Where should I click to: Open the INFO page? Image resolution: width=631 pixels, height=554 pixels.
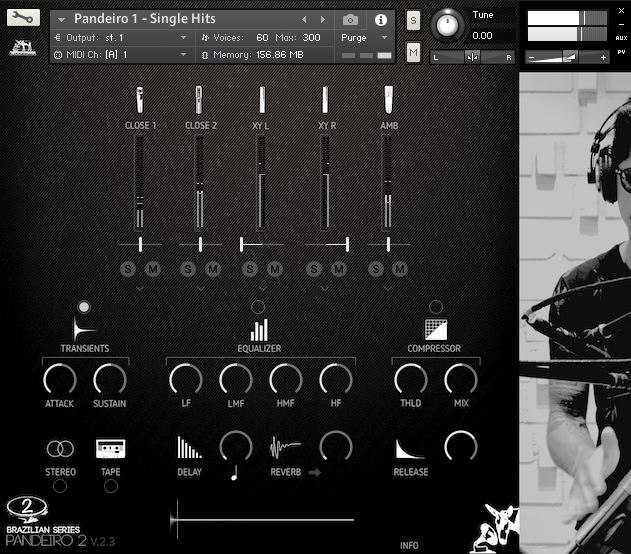(x=409, y=545)
